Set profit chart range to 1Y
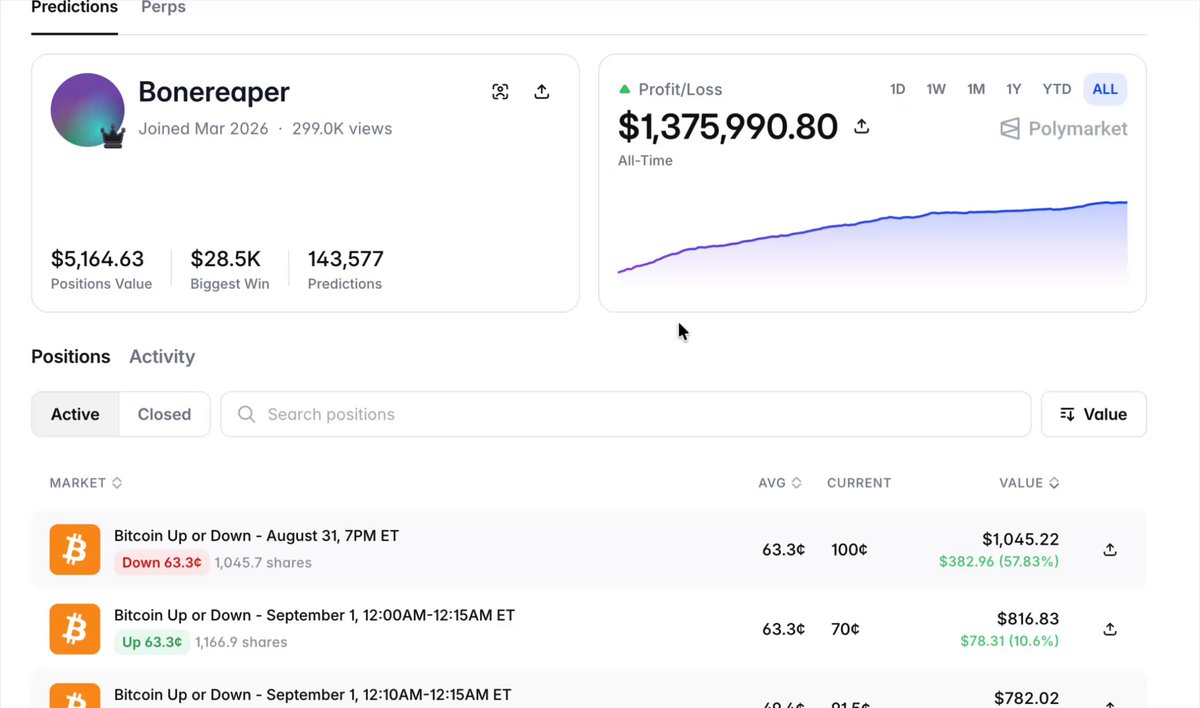The width and height of the screenshot is (1200, 708). 1014,89
